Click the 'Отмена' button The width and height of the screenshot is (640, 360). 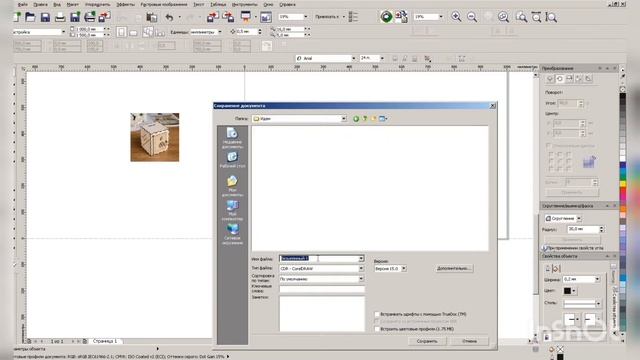click(x=469, y=341)
